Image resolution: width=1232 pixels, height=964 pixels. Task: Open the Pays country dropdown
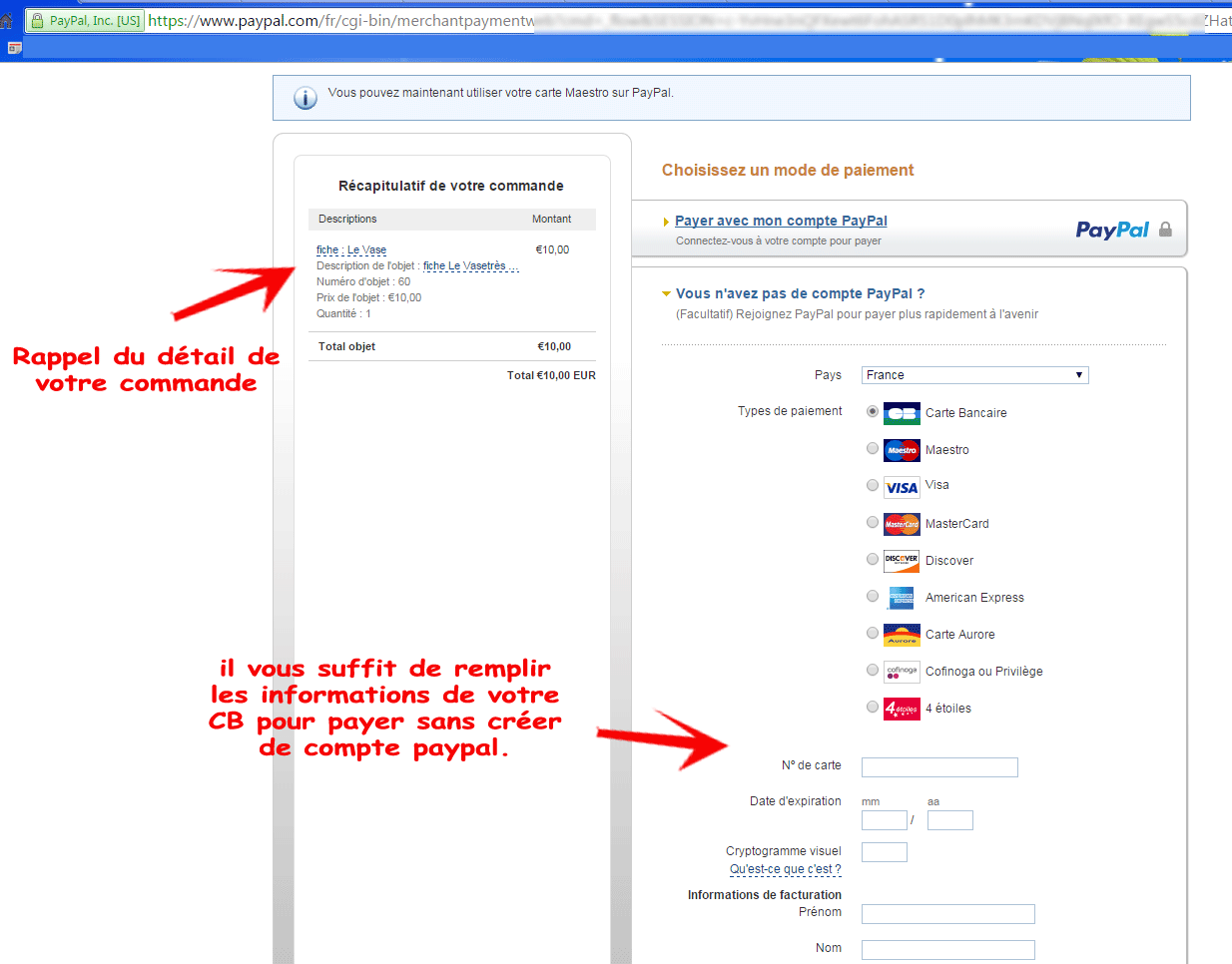974,375
